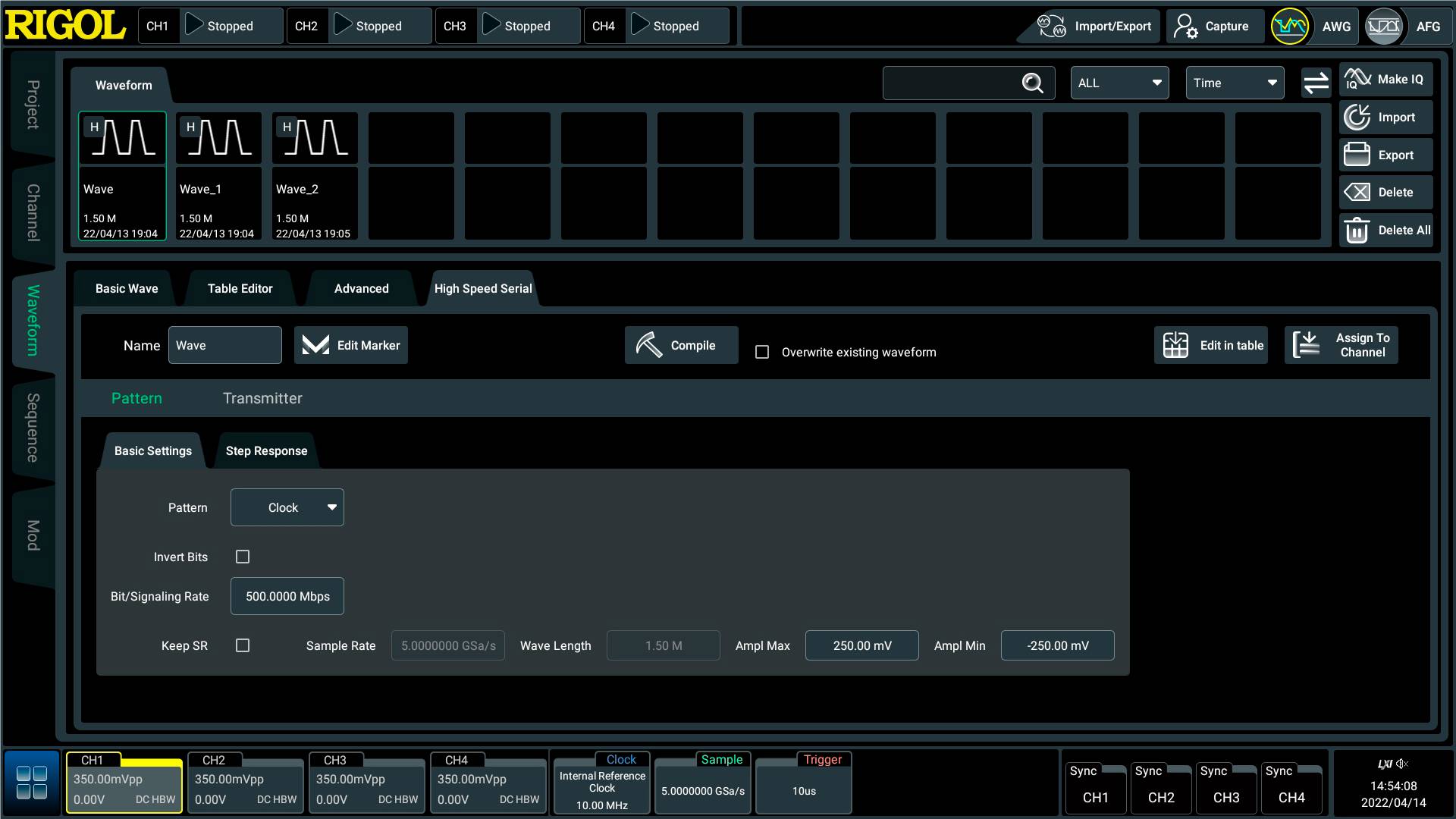Click the search magnifier icon
Image resolution: width=1456 pixels, height=819 pixels.
pyautogui.click(x=1032, y=83)
